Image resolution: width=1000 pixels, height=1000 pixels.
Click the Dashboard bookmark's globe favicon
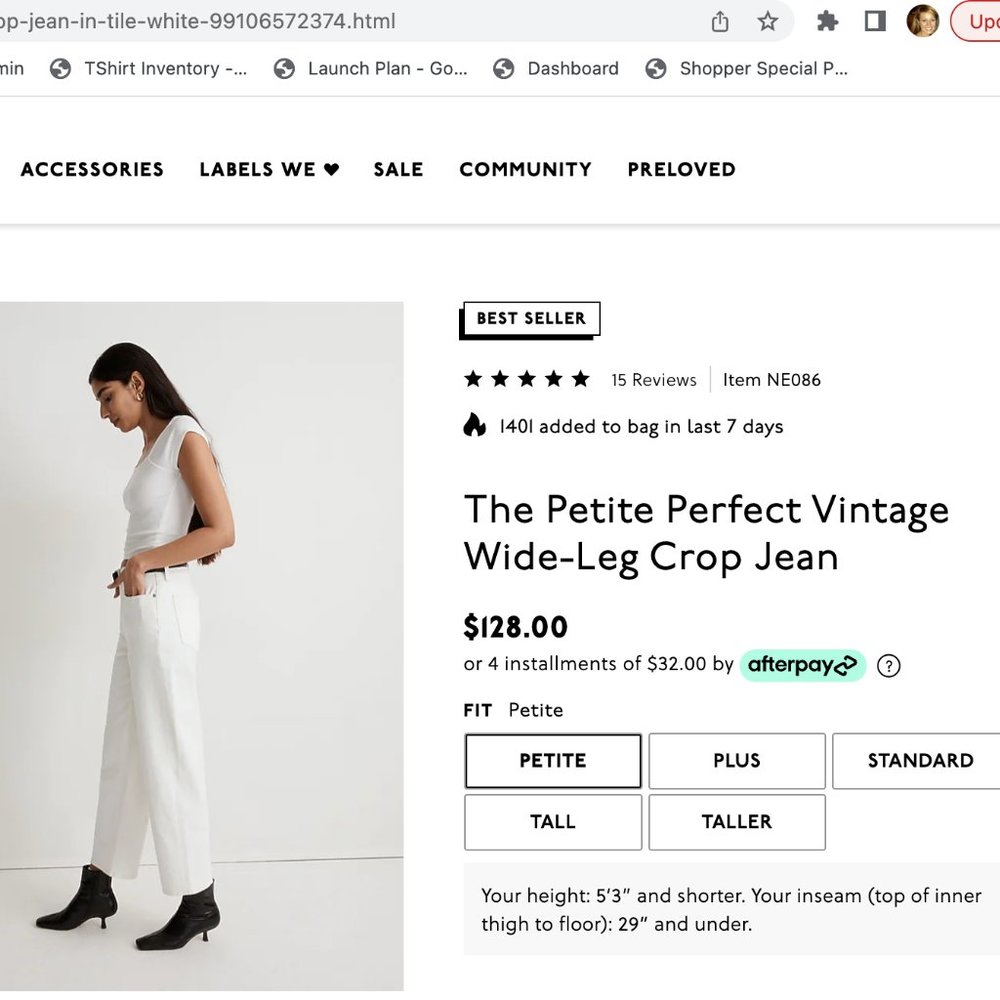[x=503, y=68]
